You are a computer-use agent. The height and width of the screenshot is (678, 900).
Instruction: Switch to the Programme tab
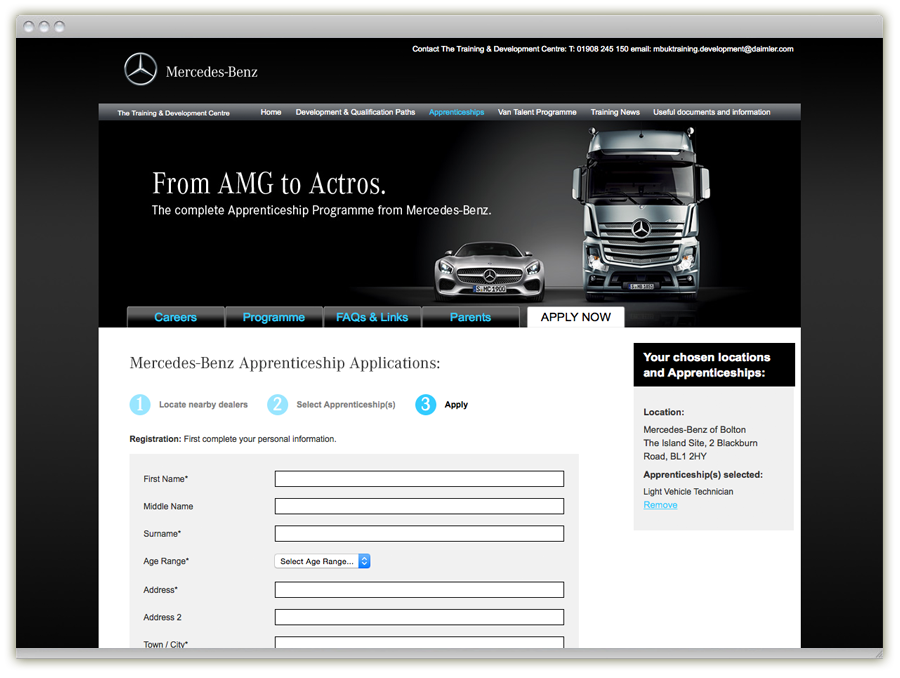click(273, 317)
